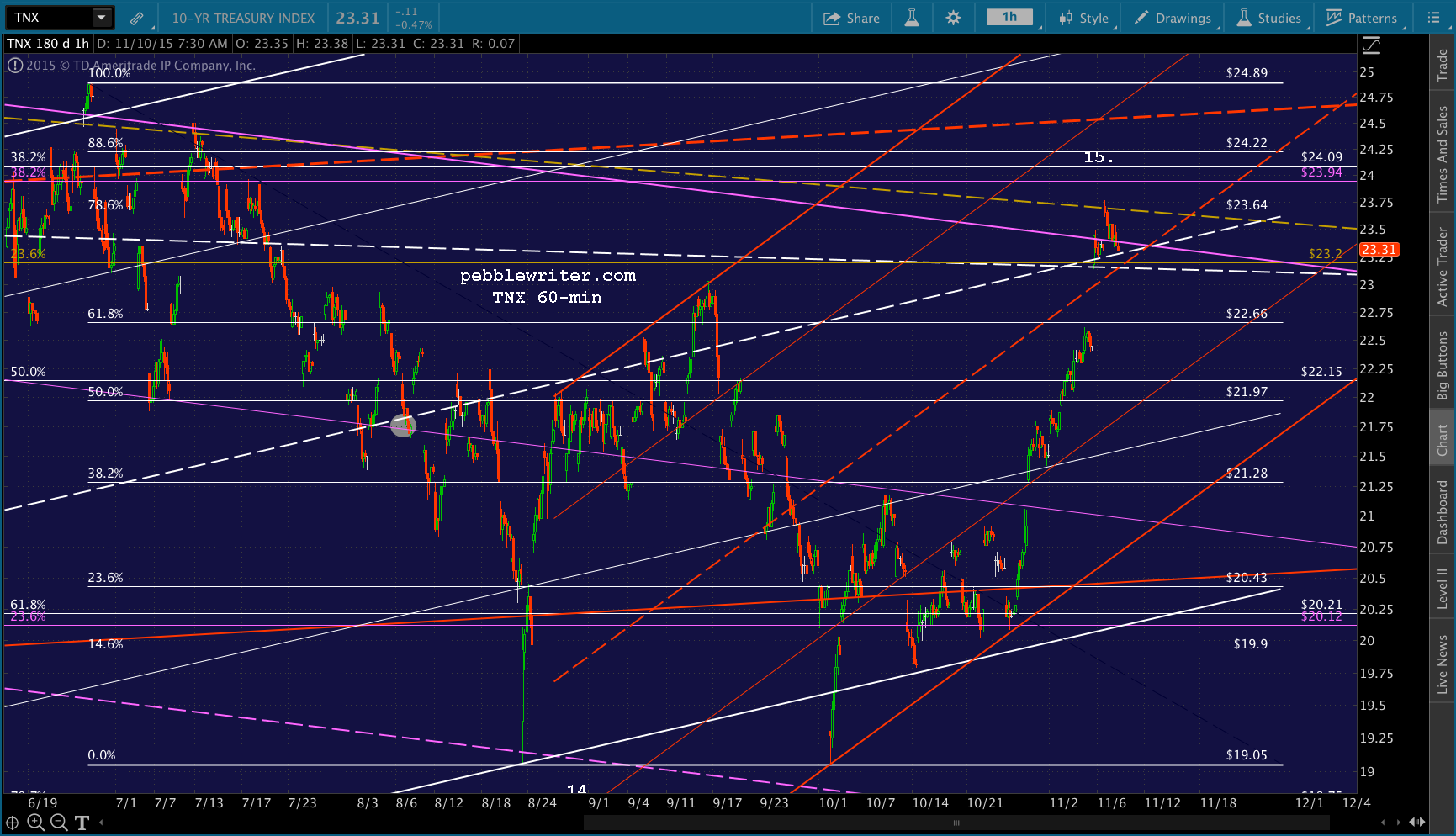Click the '10-YR TREASURY INDEX' description
The width and height of the screenshot is (1456, 836).
243,18
